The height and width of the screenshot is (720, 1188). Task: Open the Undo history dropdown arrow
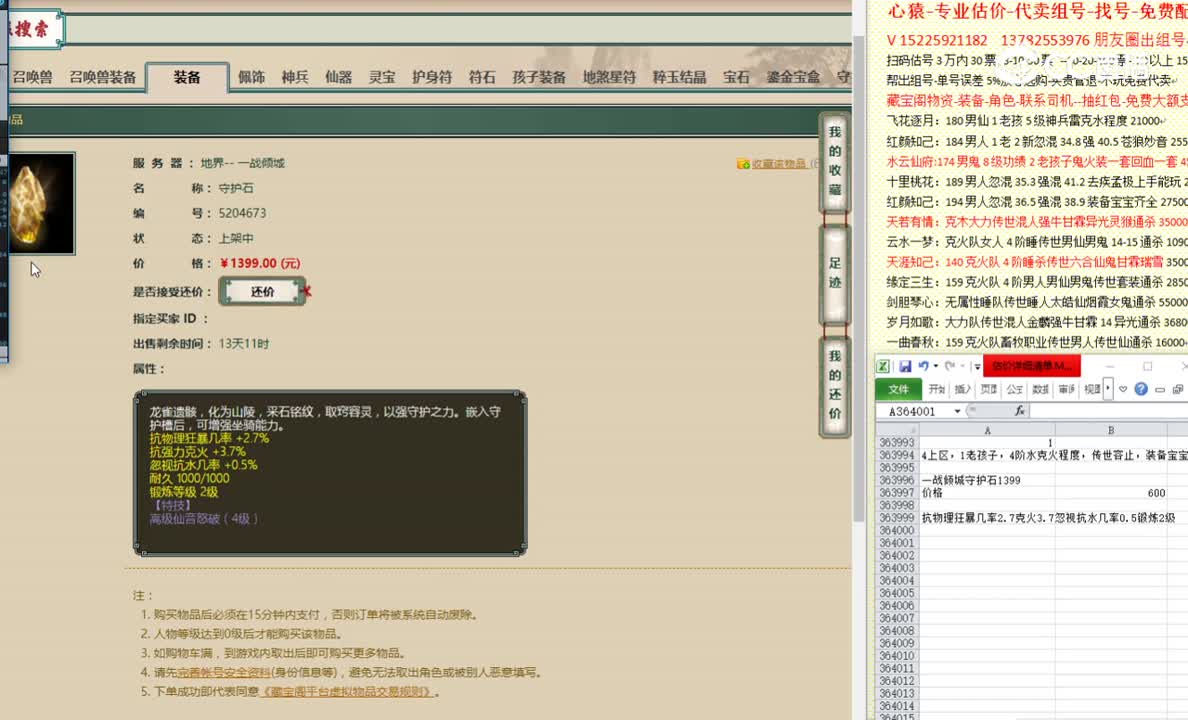click(934, 366)
